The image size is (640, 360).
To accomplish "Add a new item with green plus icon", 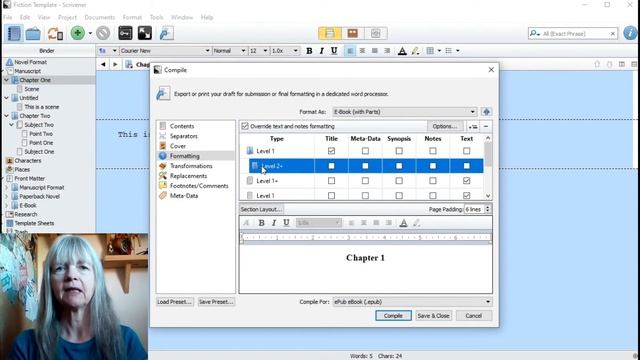I will tap(78, 33).
